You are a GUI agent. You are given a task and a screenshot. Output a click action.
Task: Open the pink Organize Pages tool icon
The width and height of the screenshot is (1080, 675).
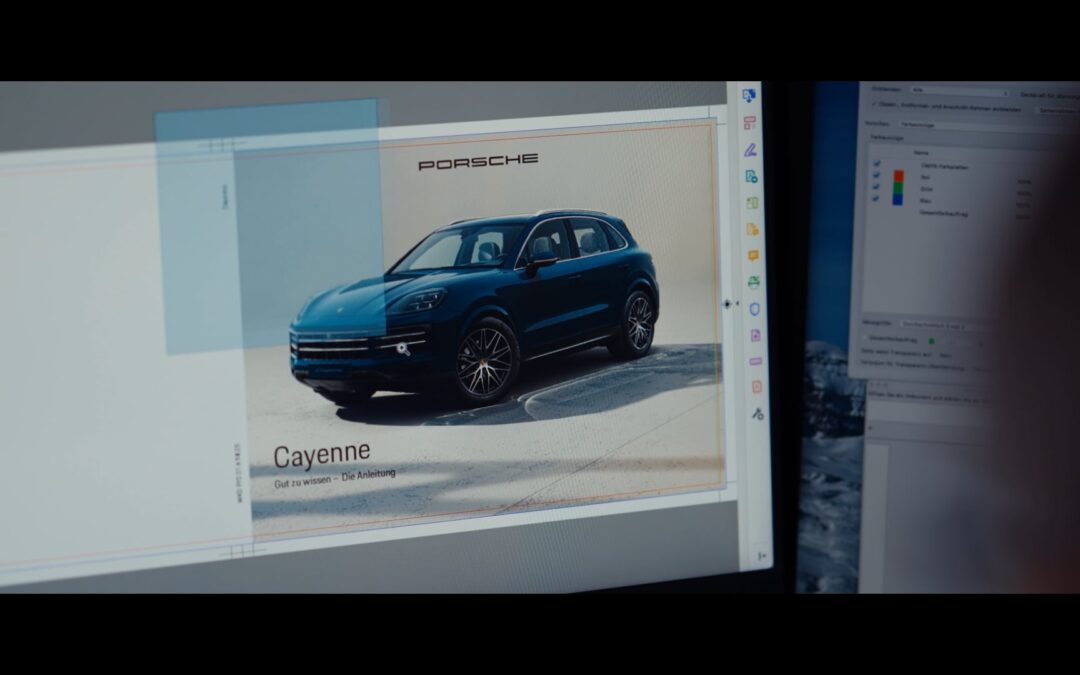[749, 123]
